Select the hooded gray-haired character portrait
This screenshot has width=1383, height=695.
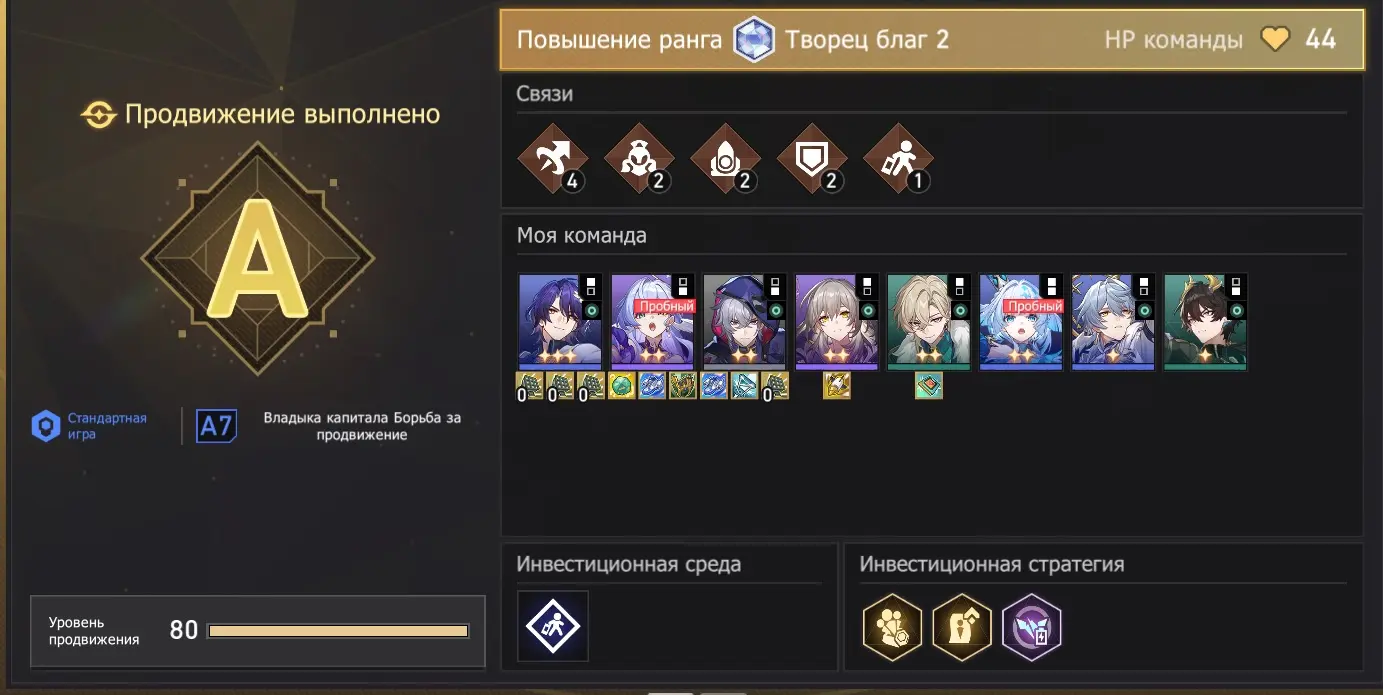(x=745, y=322)
